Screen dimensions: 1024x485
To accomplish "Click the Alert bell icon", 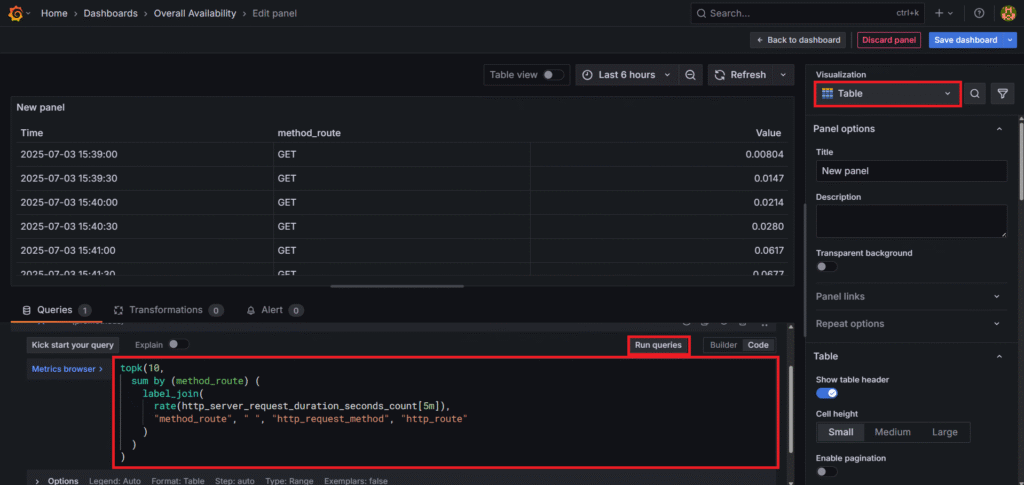I will 251,311.
